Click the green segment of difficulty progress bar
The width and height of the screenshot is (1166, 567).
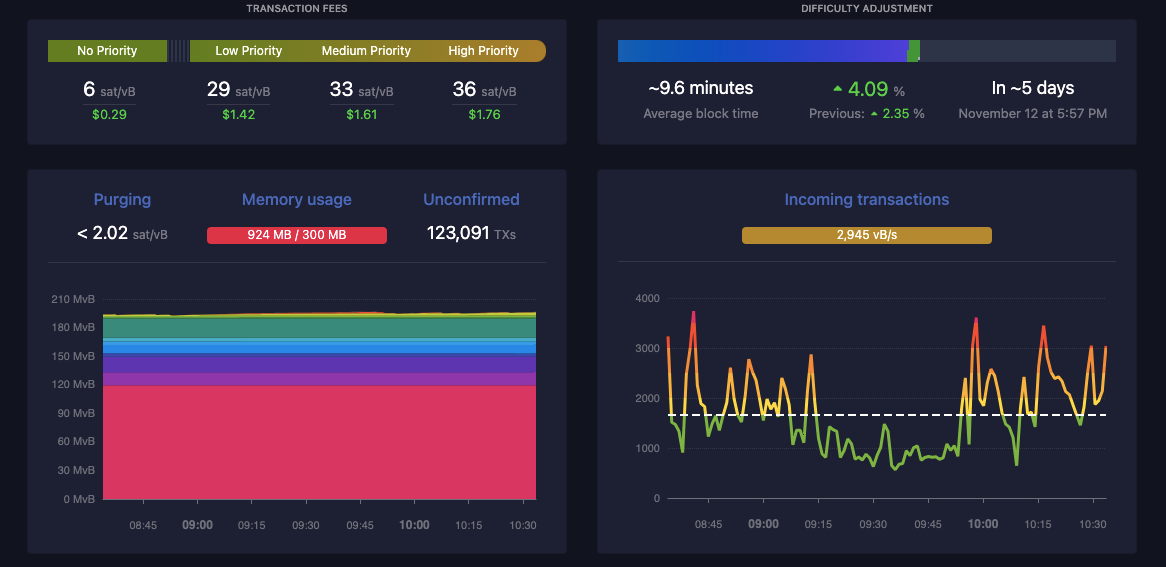click(x=914, y=51)
